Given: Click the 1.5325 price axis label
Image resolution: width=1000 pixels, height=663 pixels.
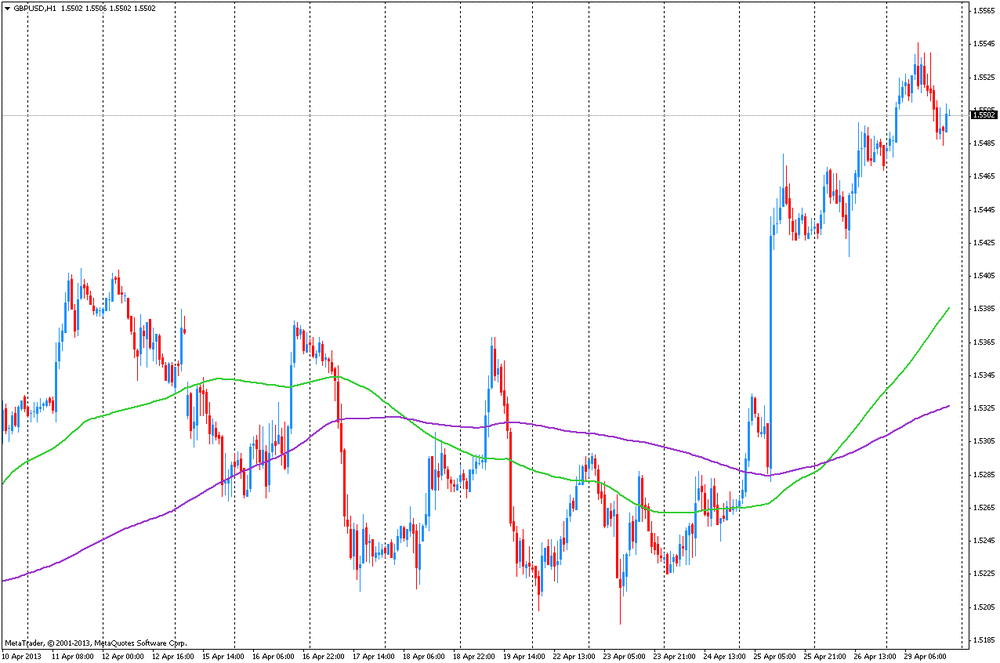Looking at the screenshot, I should (x=985, y=408).
